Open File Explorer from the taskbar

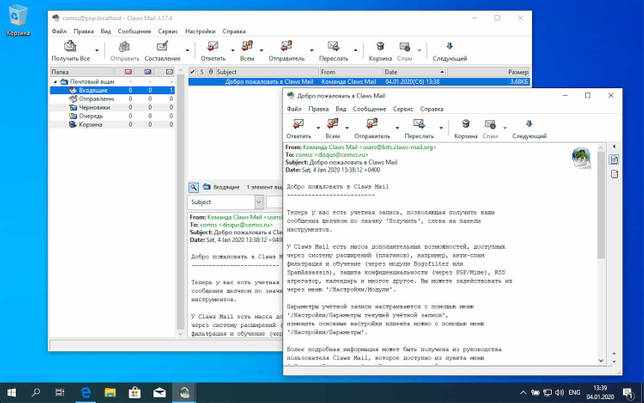click(x=110, y=393)
